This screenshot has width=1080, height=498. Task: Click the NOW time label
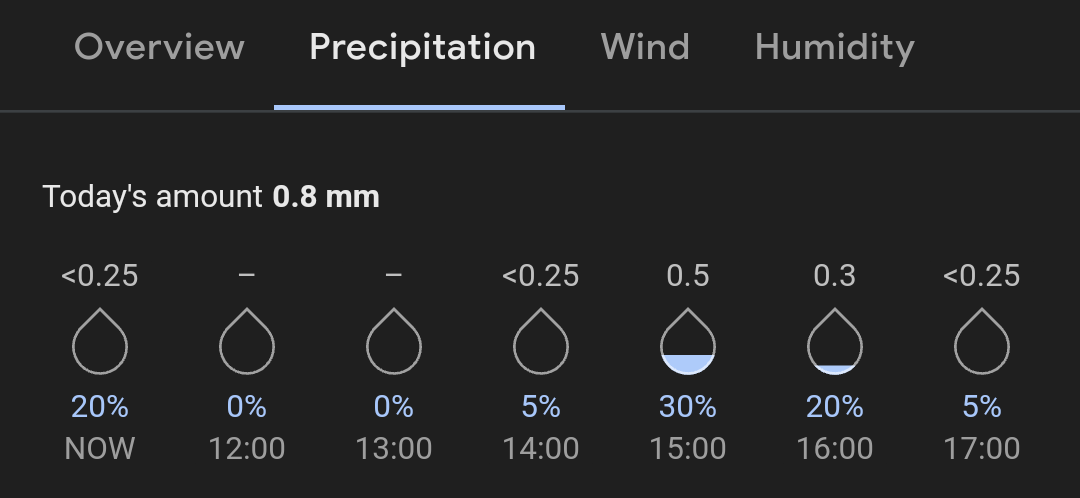[100, 449]
